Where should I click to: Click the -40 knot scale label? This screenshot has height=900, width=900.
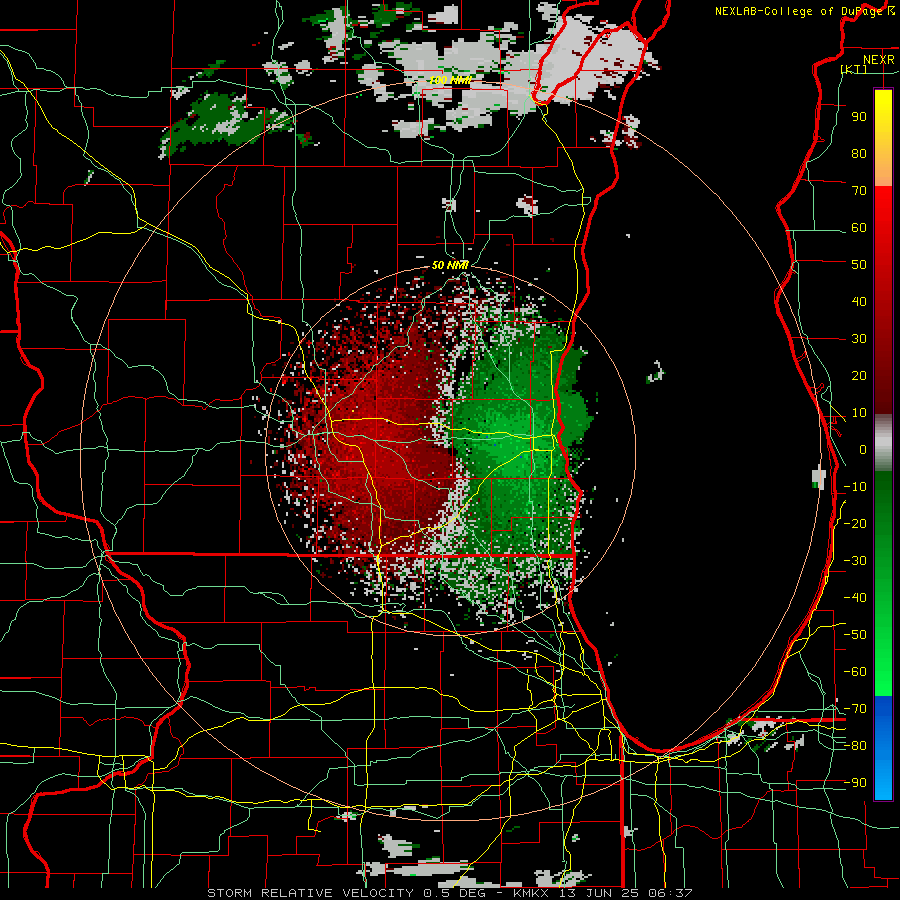855,598
